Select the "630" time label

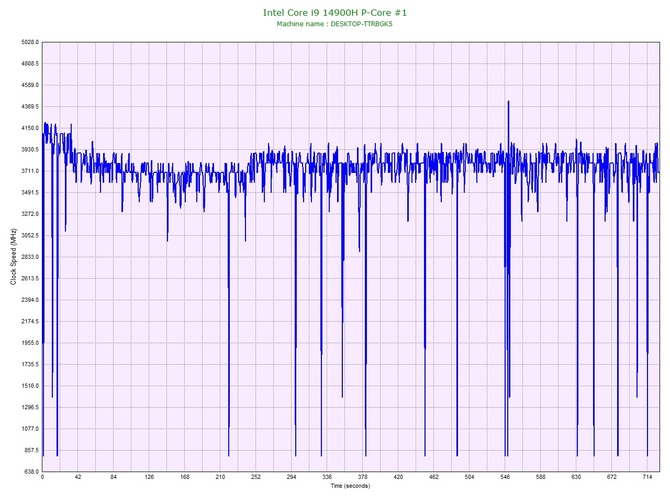point(576,477)
